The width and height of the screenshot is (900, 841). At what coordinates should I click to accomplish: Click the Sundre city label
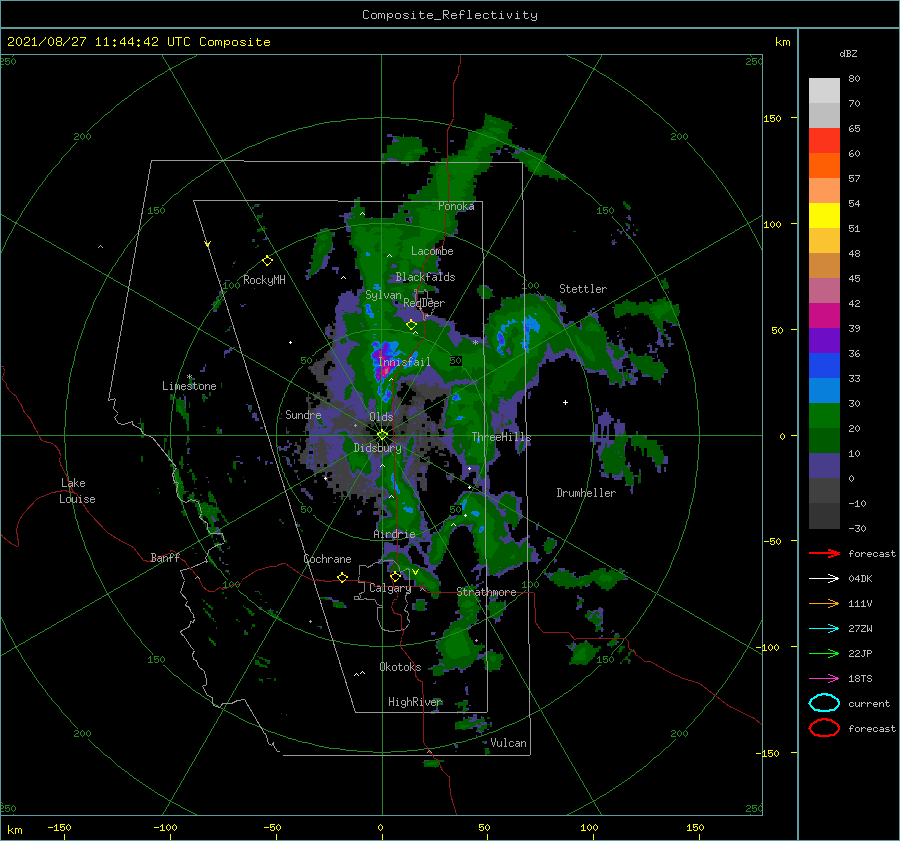coord(303,415)
